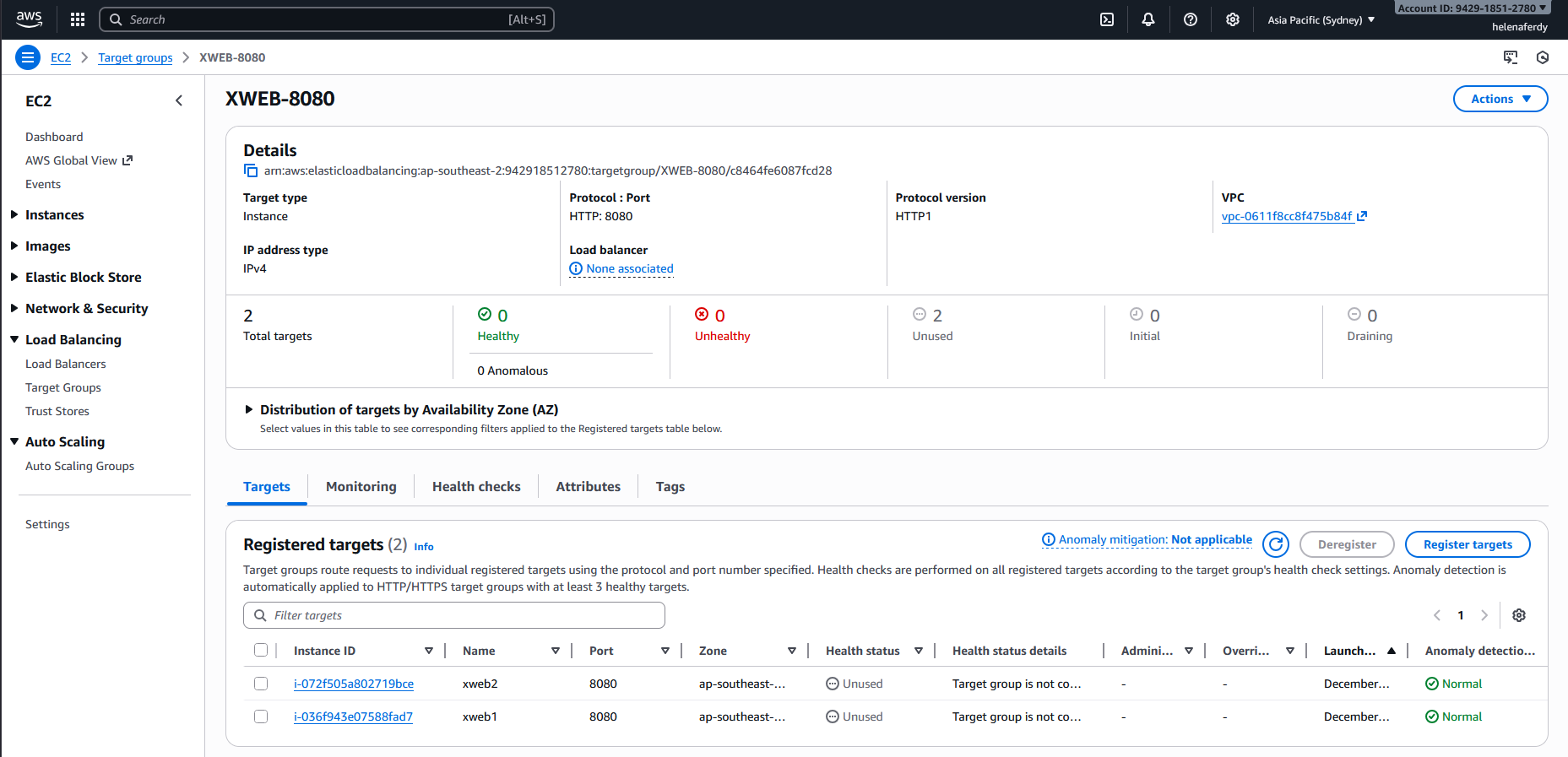
Task: Check the xweb1 instance row
Action: [x=261, y=716]
